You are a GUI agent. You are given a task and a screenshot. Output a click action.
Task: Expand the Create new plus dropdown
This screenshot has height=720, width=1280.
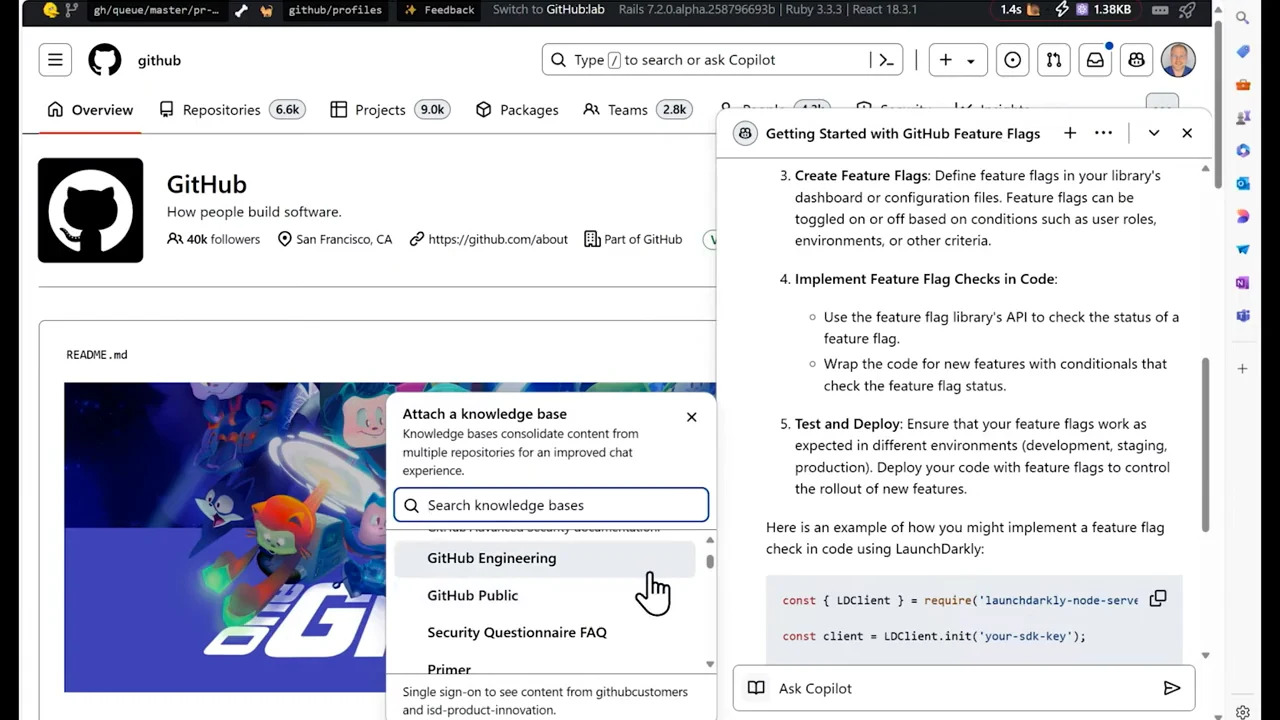958,60
